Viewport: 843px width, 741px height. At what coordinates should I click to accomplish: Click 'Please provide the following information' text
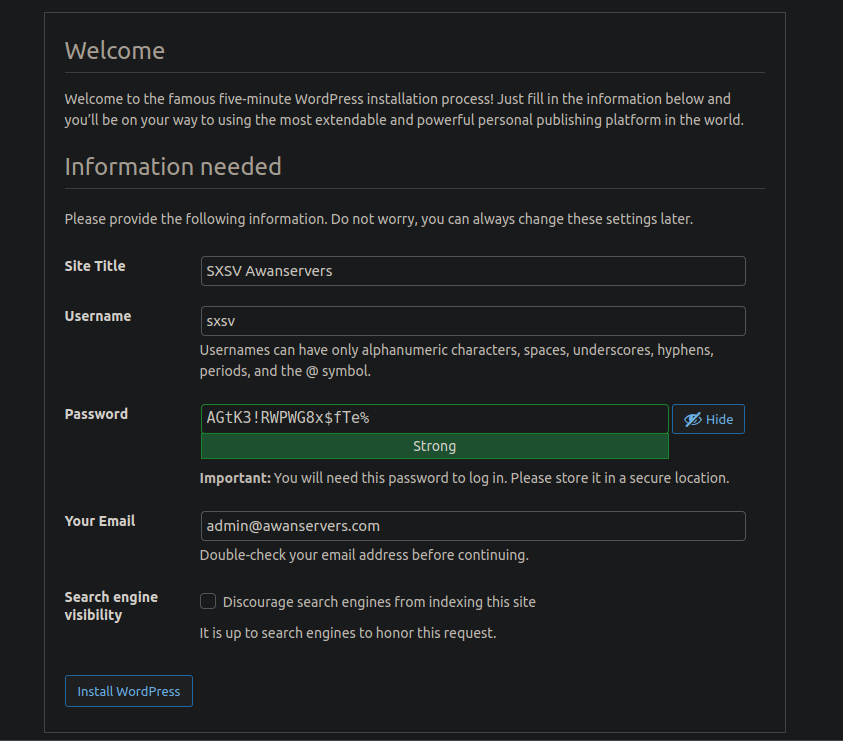click(x=378, y=219)
